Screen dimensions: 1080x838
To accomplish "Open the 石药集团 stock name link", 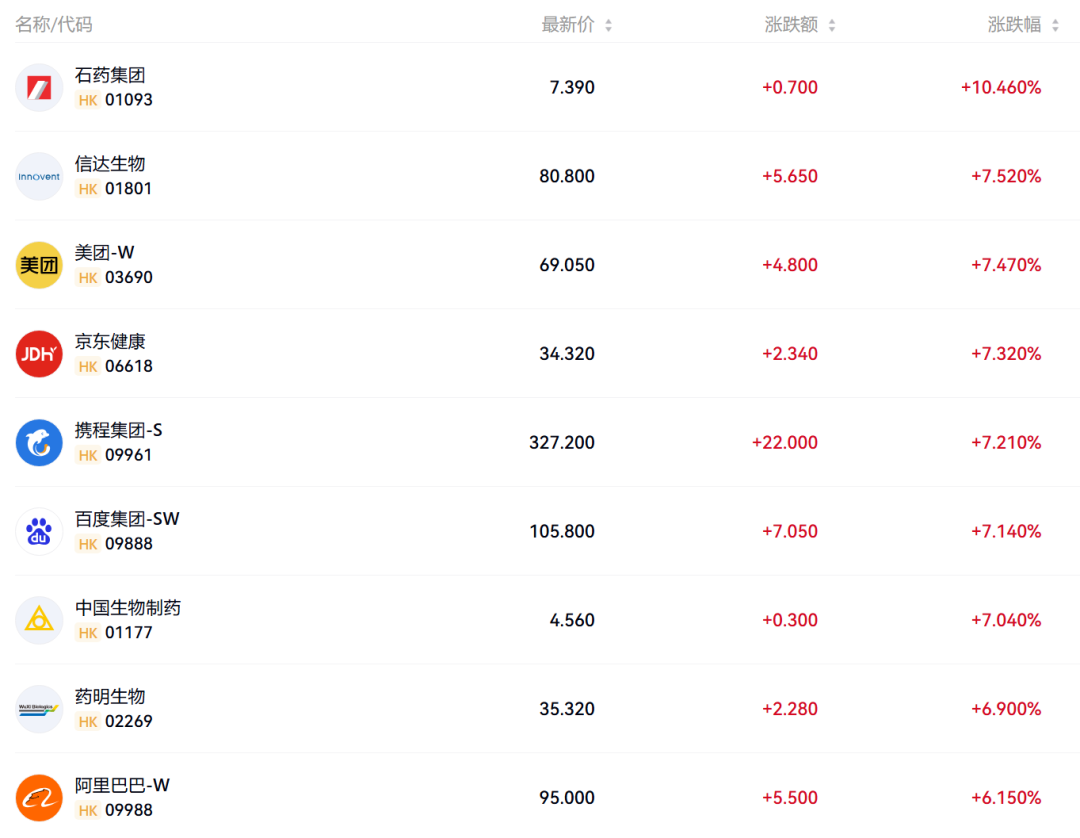I will (x=110, y=75).
